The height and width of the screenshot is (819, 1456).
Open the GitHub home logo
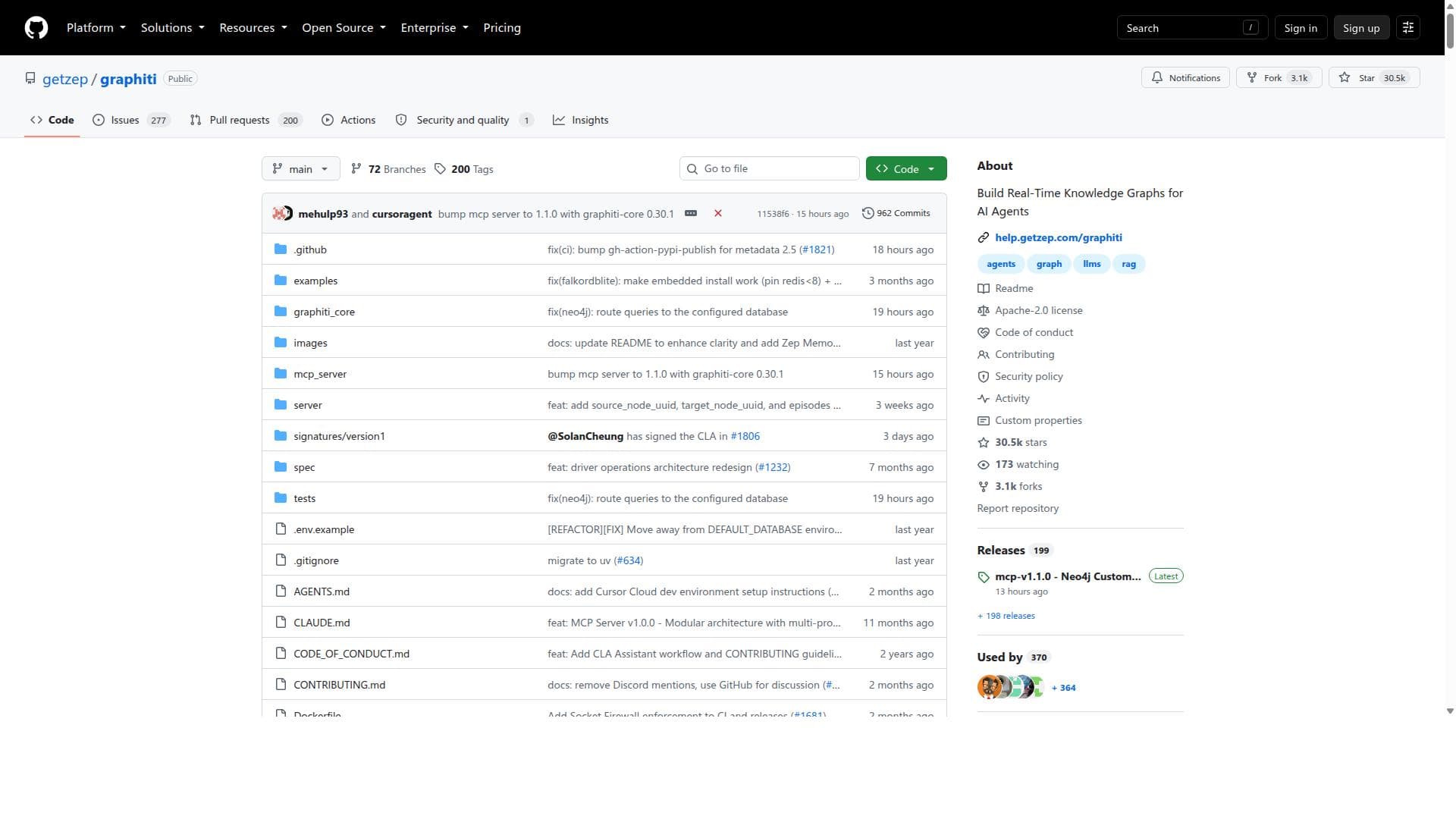pos(36,28)
